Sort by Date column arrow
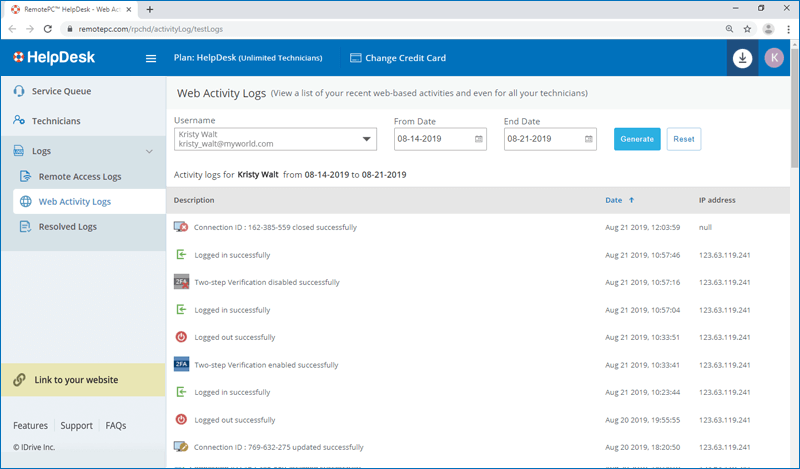 631,201
